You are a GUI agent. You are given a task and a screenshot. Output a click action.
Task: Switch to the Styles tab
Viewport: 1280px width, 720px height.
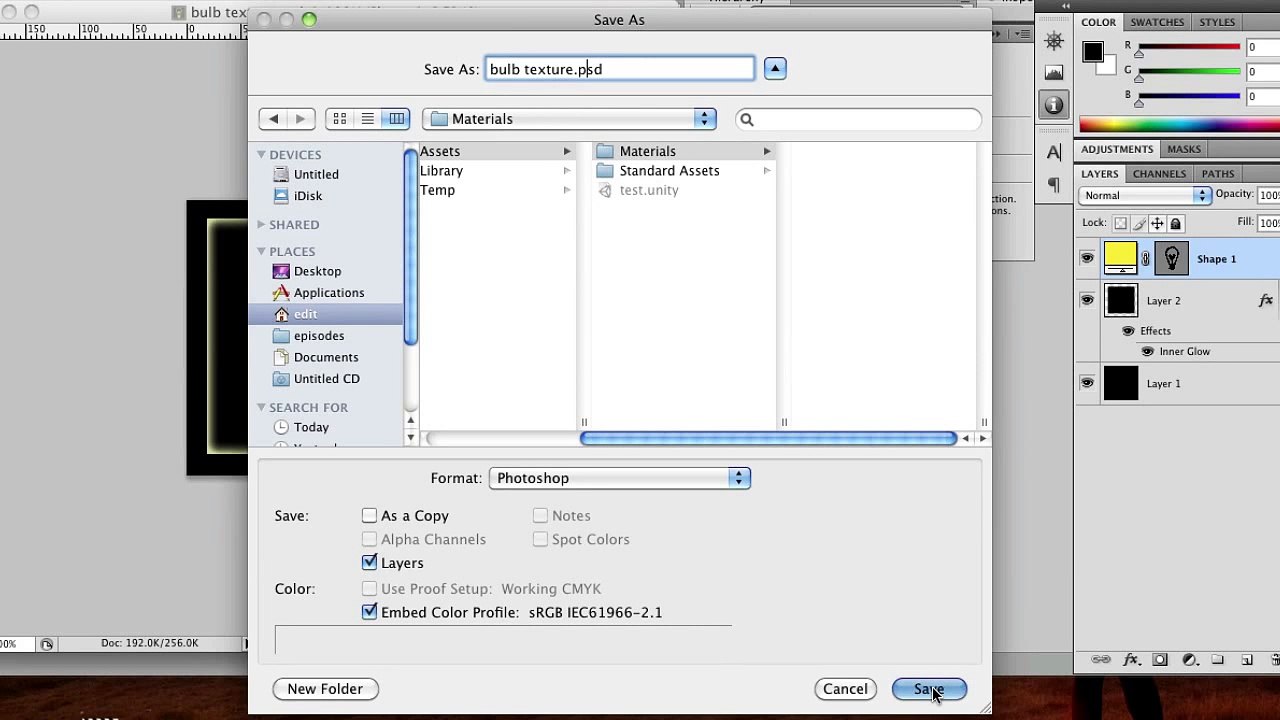coord(1217,22)
